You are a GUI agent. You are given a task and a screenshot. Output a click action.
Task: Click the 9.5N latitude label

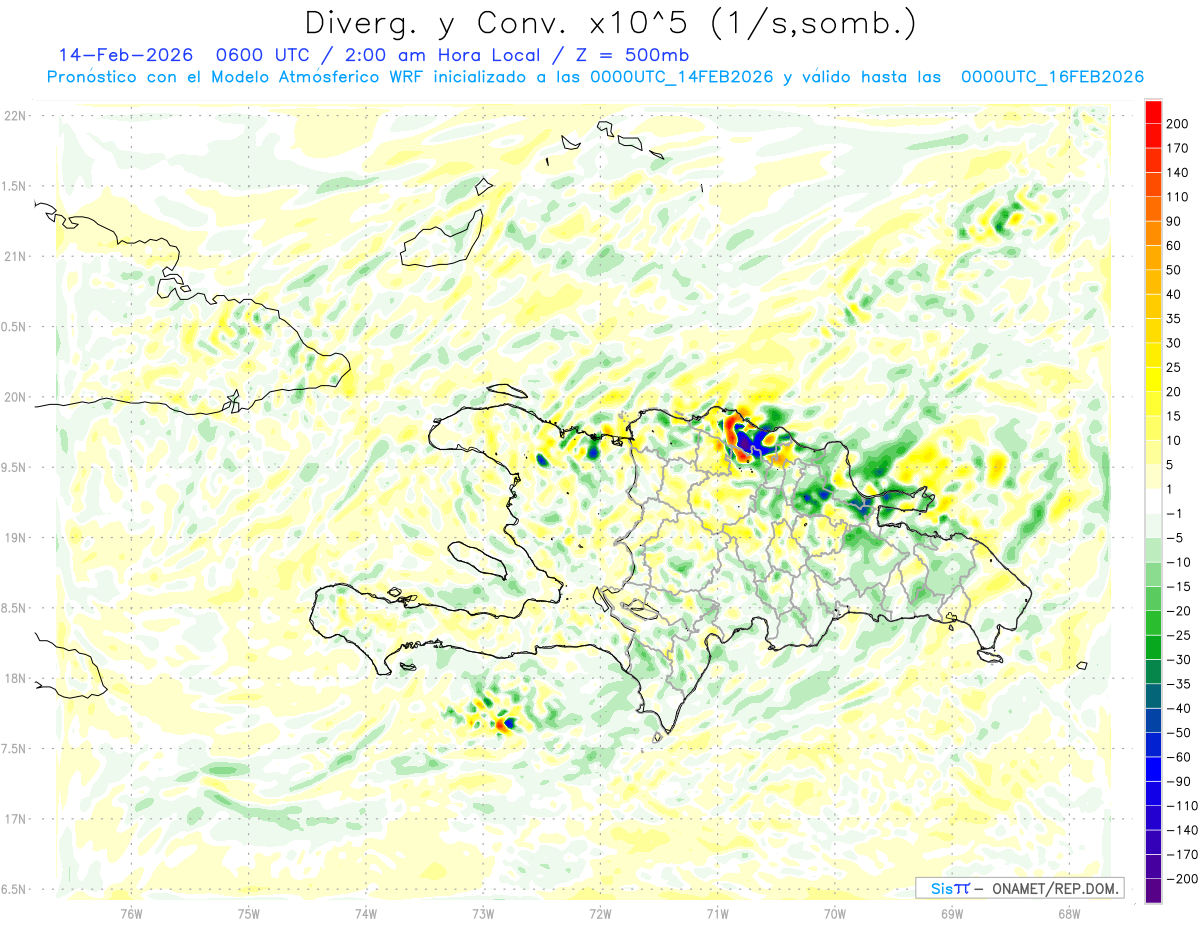(15, 468)
